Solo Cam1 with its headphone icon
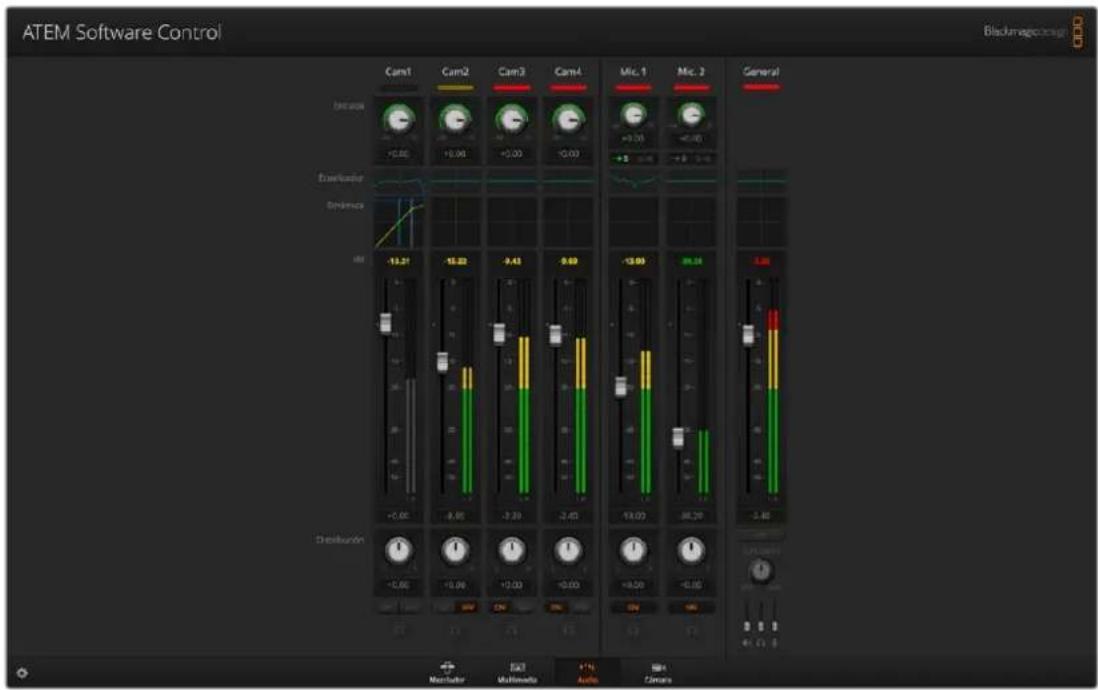1098x690 pixels. 398,630
